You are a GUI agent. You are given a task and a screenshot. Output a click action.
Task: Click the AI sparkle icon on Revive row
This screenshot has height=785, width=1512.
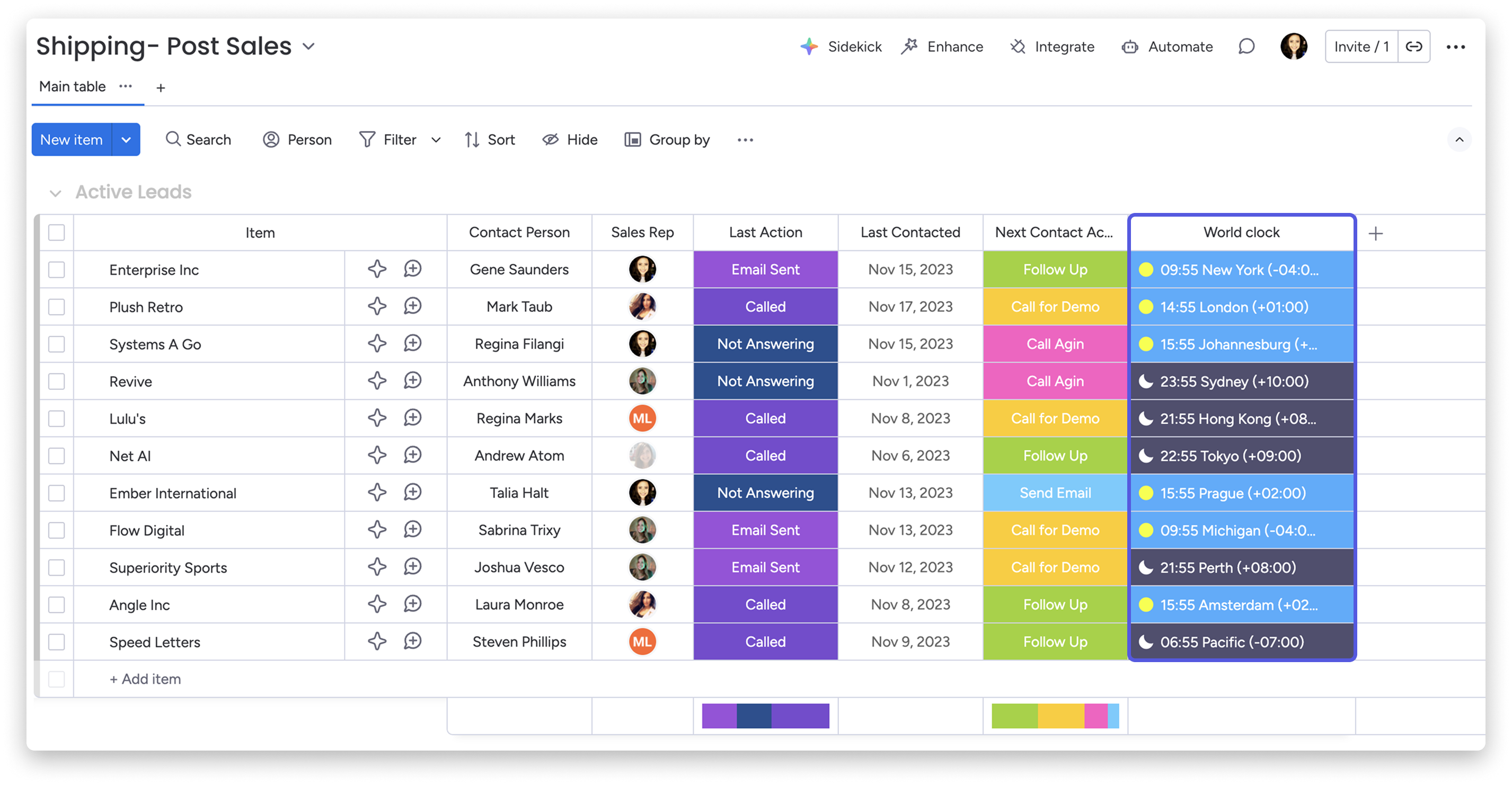point(377,381)
